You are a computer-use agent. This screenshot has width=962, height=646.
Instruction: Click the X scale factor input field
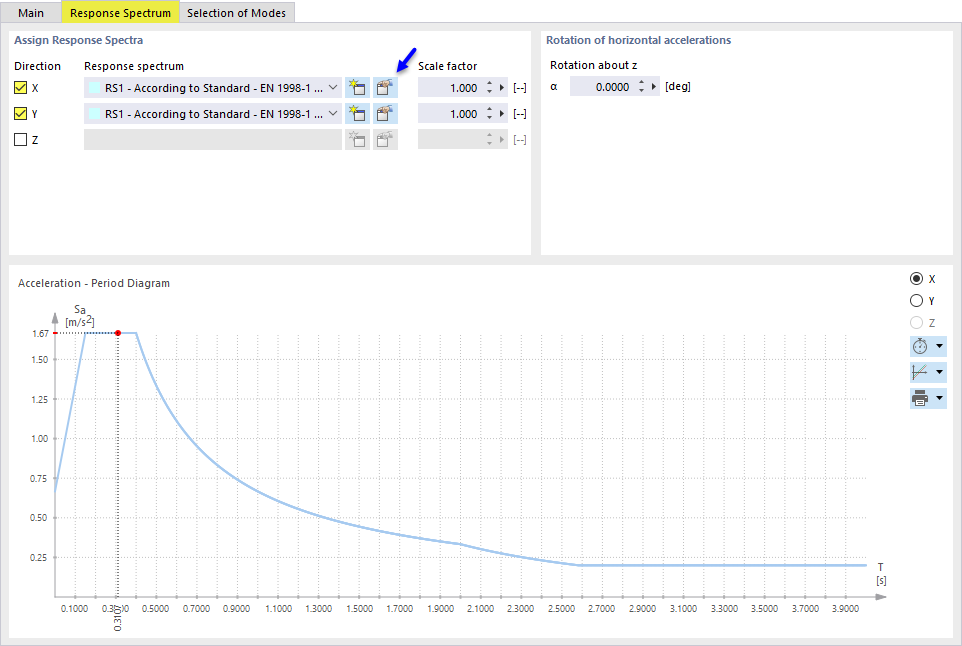[450, 88]
